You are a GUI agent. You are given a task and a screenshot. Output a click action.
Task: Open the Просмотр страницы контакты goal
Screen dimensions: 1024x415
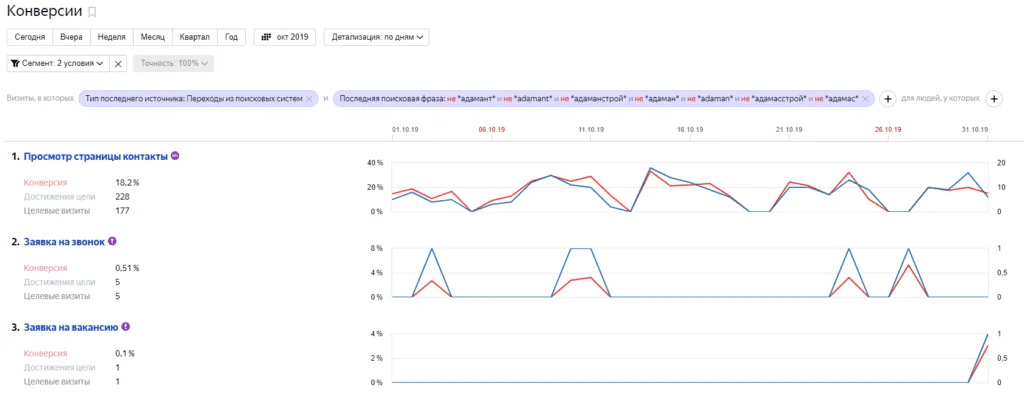coord(96,156)
